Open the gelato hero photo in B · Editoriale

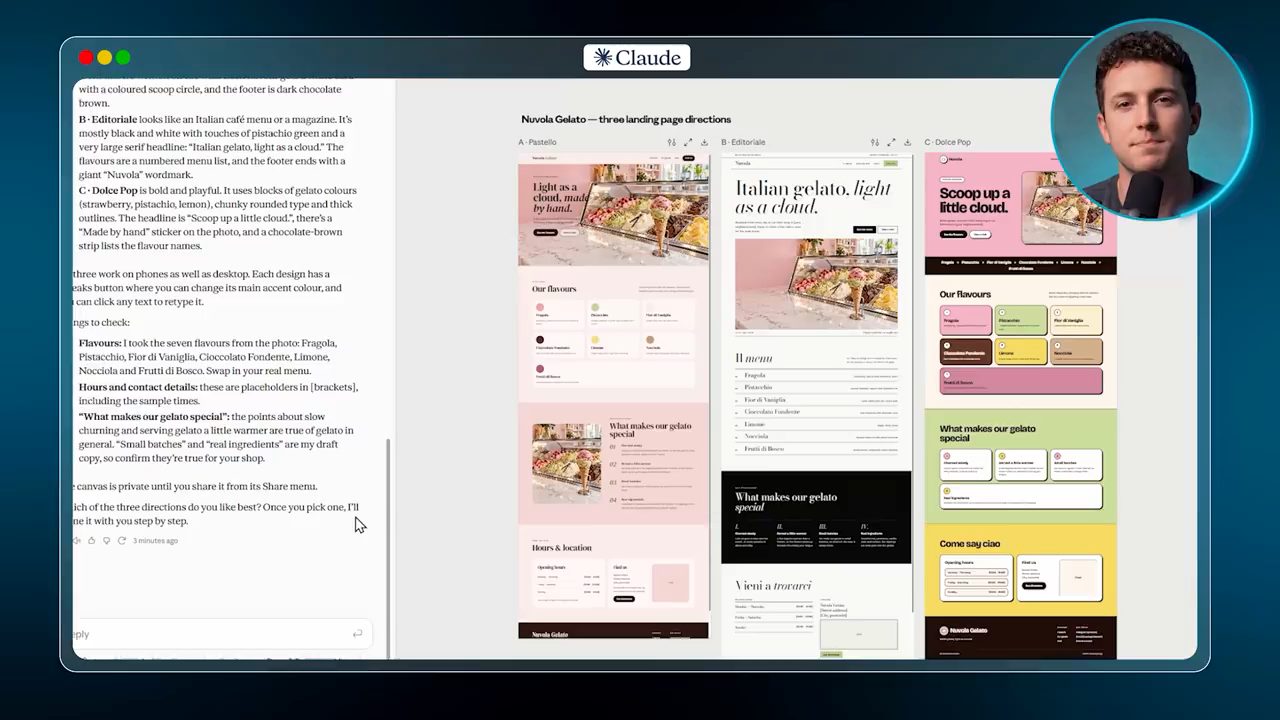(816, 283)
